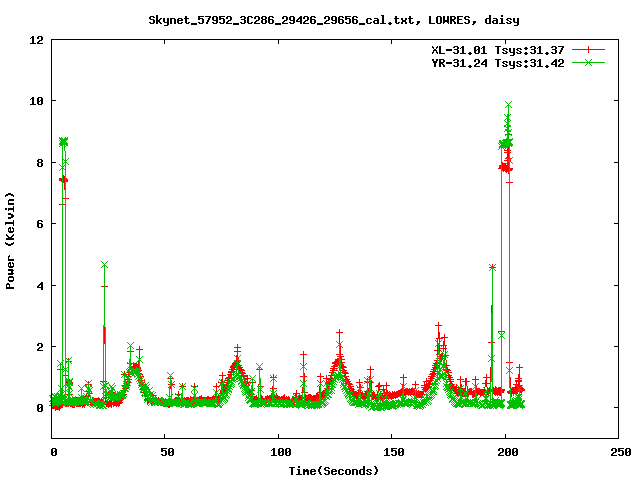Image resolution: width=640 pixels, height=480 pixels.
Task: Click the y-axis tick label 6
Action: click(x=40, y=224)
